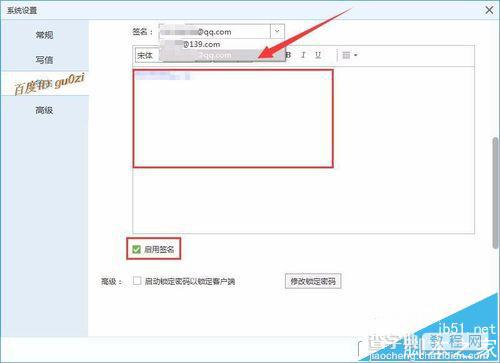Expand the 签名 account dropdown arrow

pyautogui.click(x=277, y=31)
